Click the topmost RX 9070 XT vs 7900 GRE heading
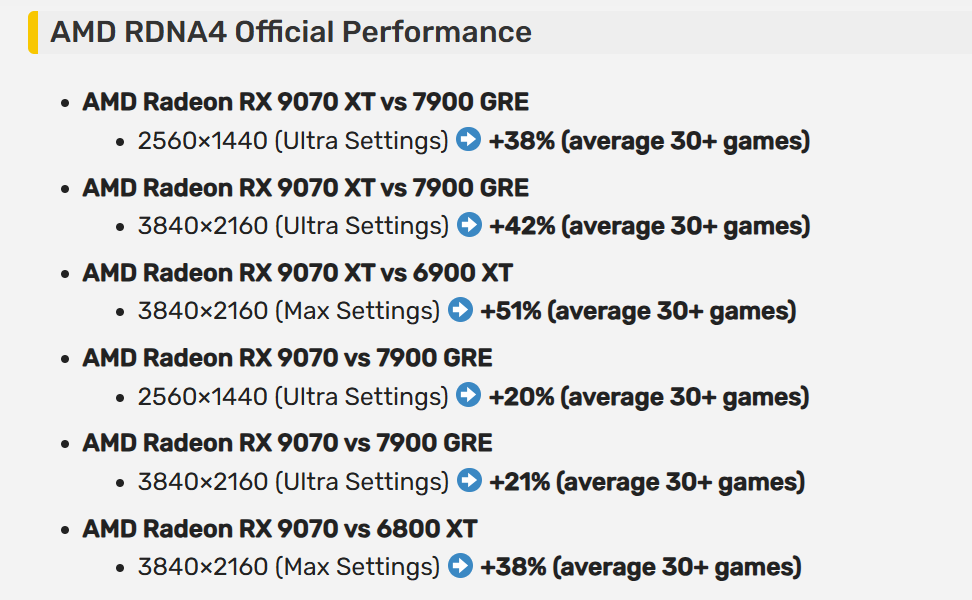972x600 pixels. [305, 102]
